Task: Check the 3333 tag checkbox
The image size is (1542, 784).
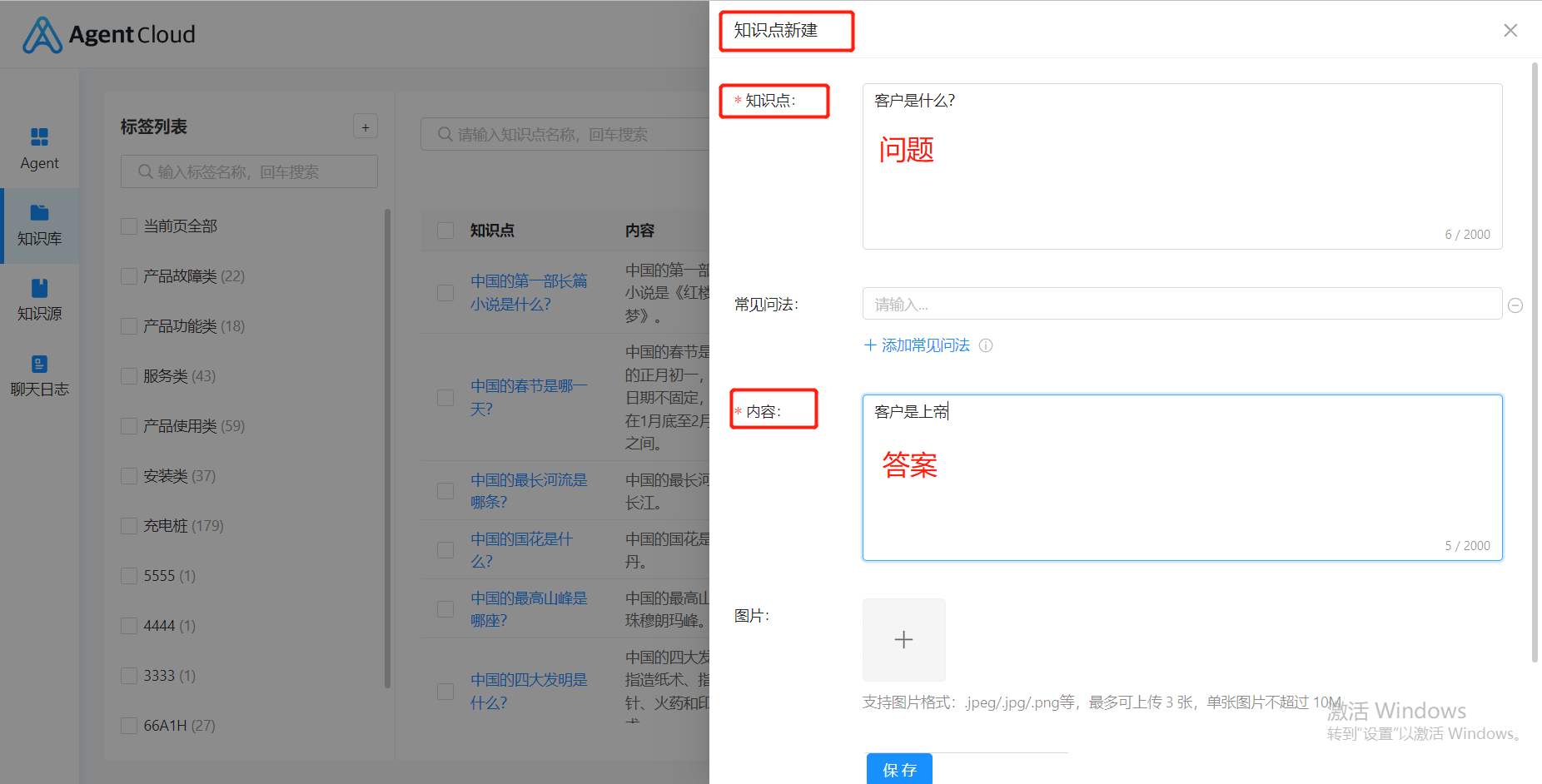Action: [x=129, y=676]
